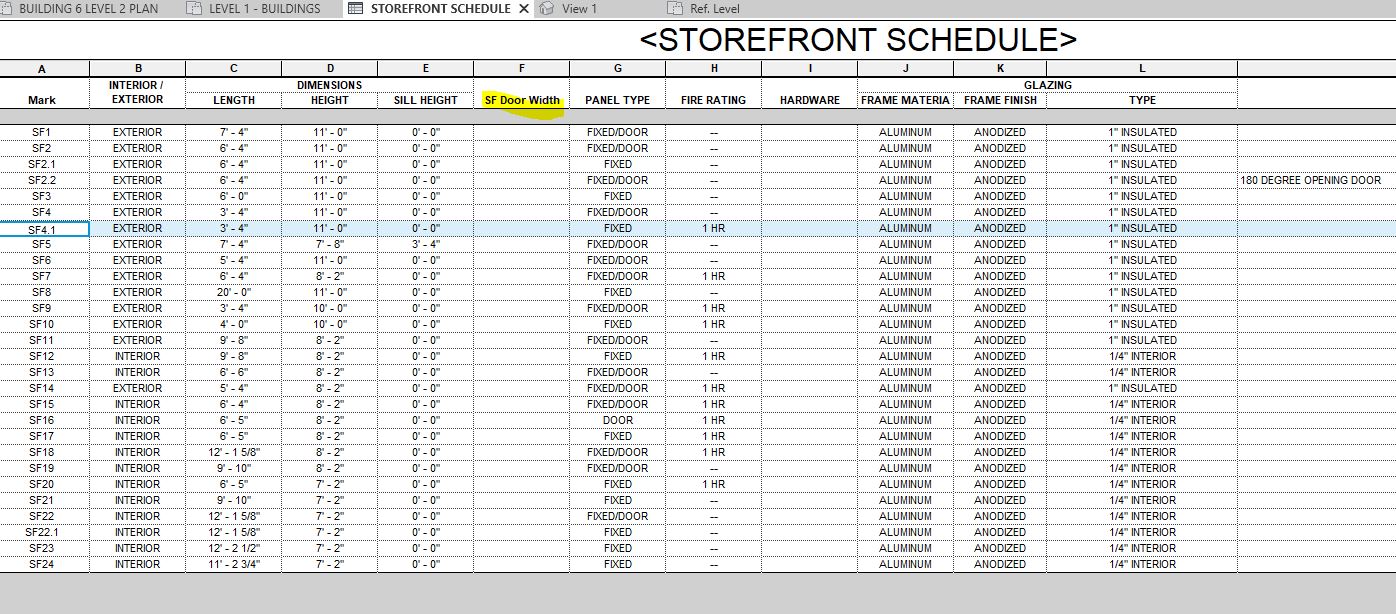Click the PANEL TYPE column header

coord(617,100)
